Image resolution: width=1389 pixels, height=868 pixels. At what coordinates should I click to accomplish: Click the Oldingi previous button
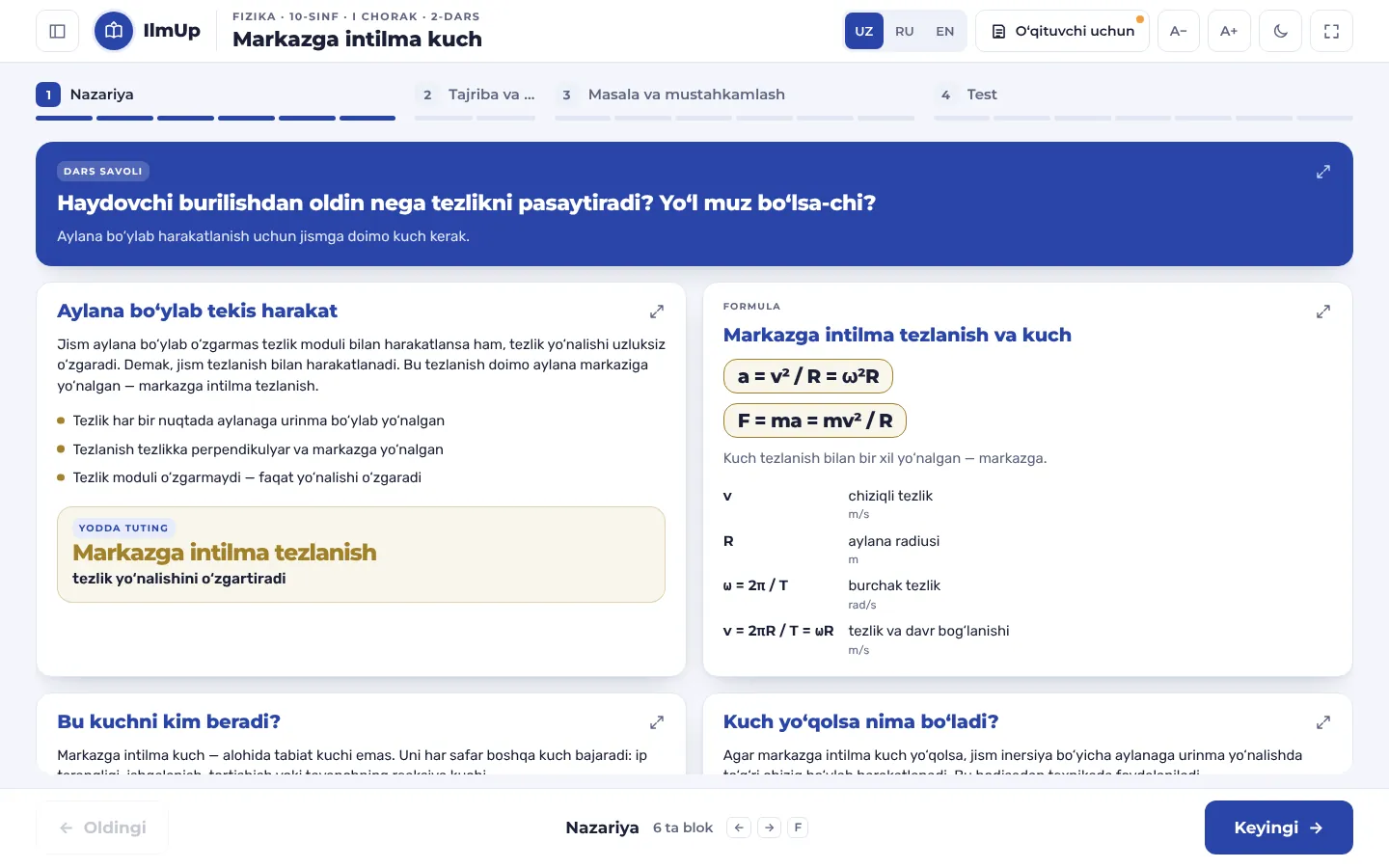coord(102,827)
